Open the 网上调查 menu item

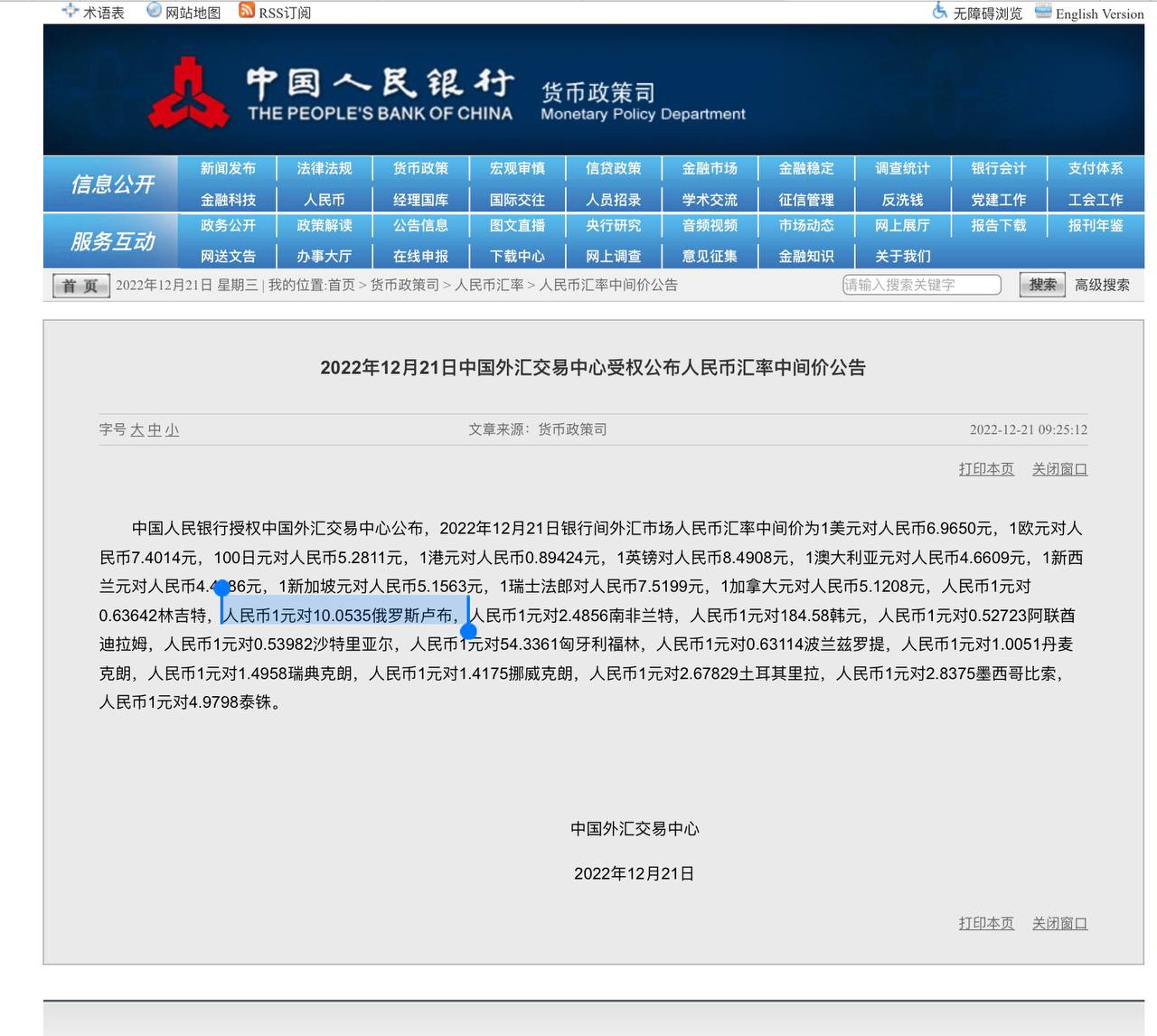tap(614, 256)
